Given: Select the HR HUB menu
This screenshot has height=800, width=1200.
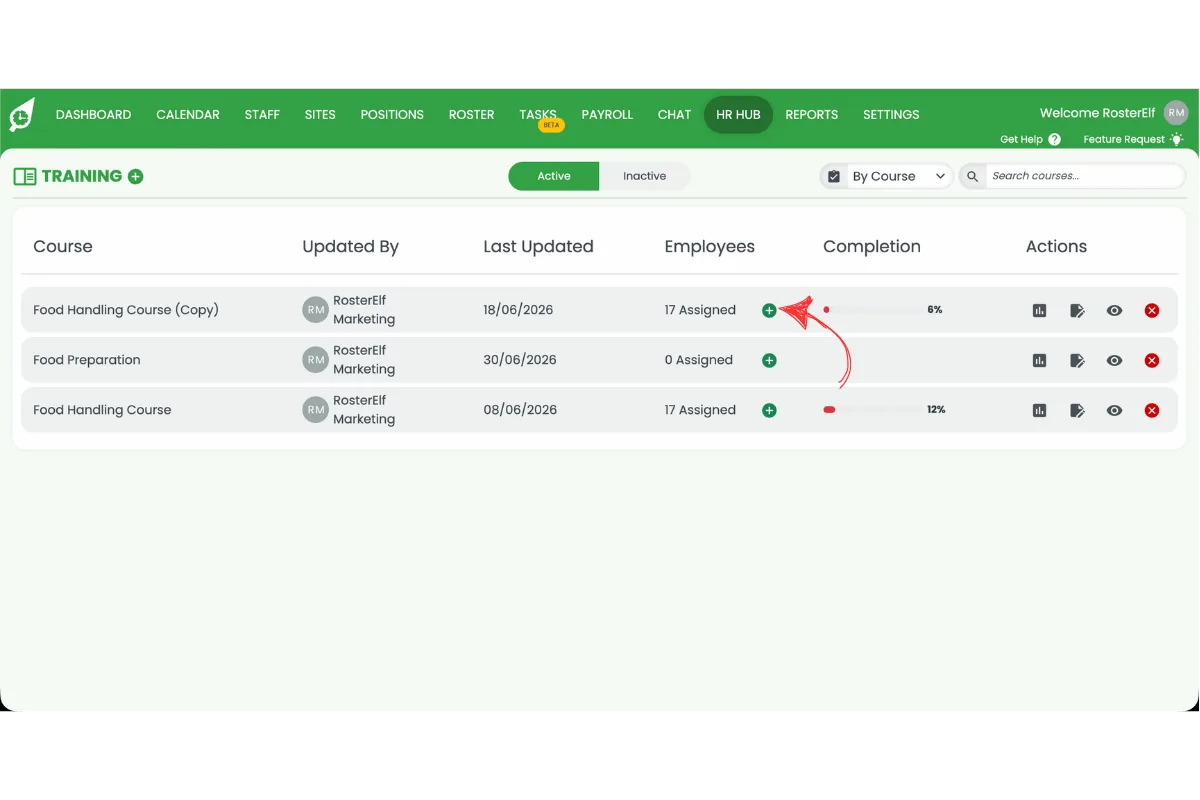Looking at the screenshot, I should point(738,115).
